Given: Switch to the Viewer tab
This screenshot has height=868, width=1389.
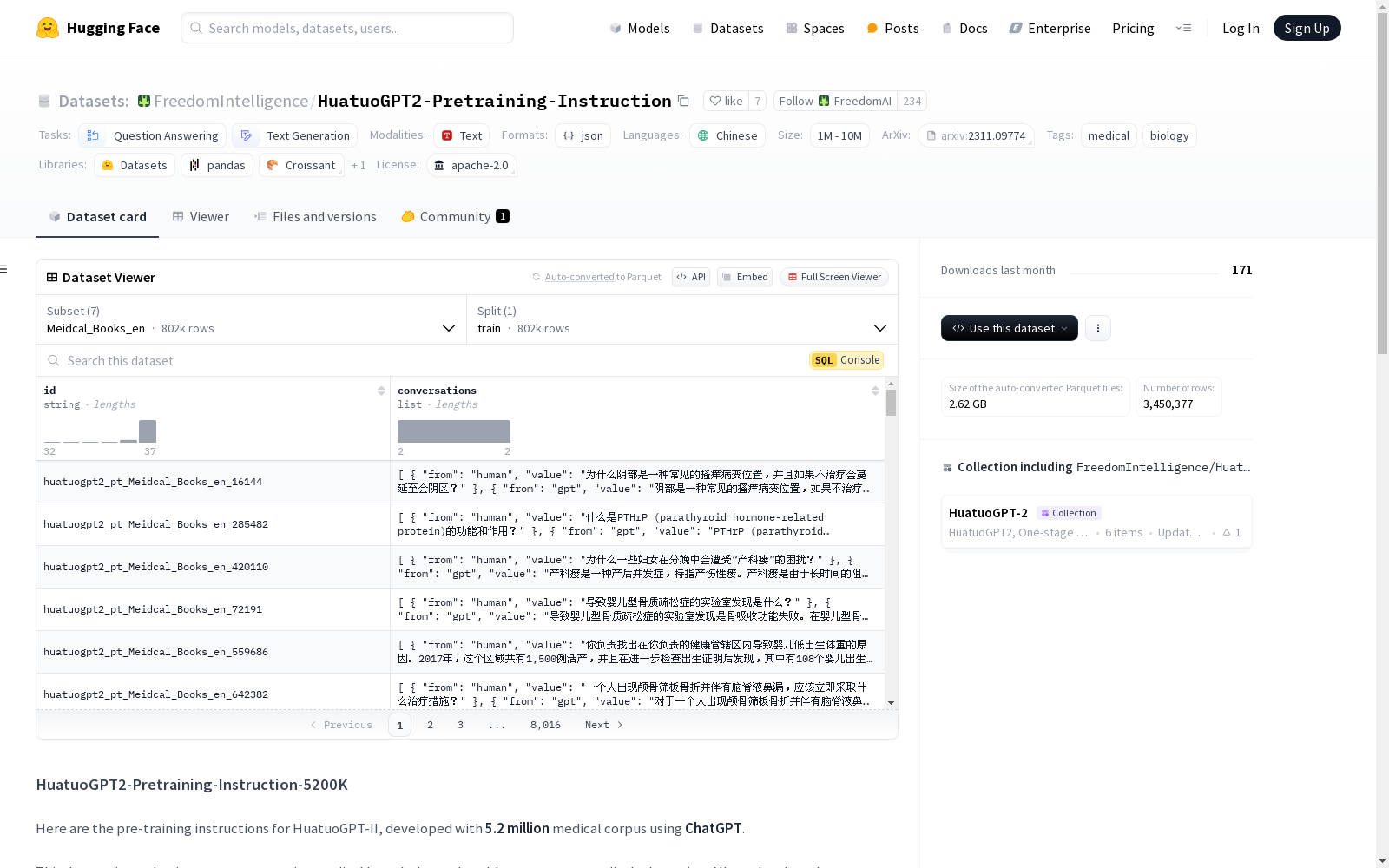Looking at the screenshot, I should (201, 217).
